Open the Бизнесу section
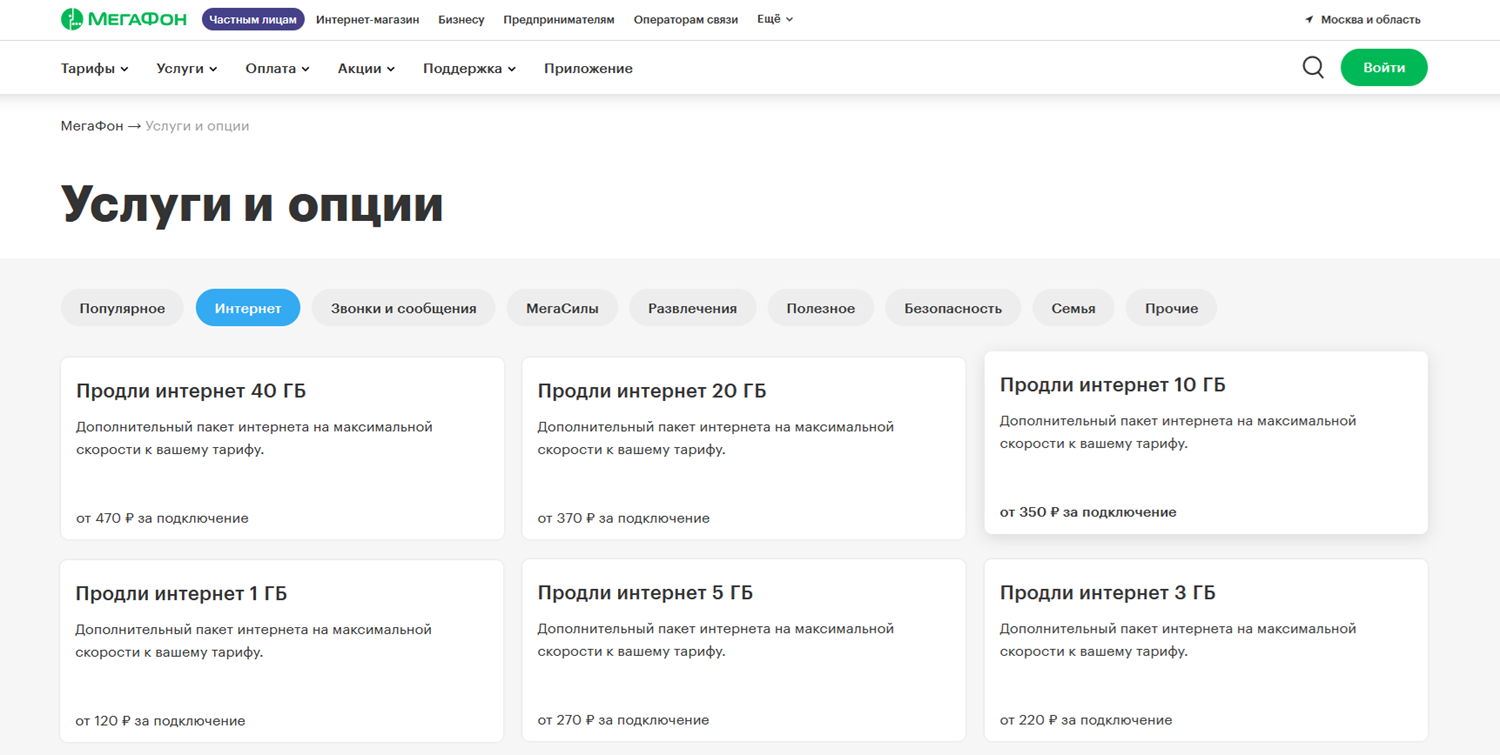The image size is (1500, 755). click(461, 19)
